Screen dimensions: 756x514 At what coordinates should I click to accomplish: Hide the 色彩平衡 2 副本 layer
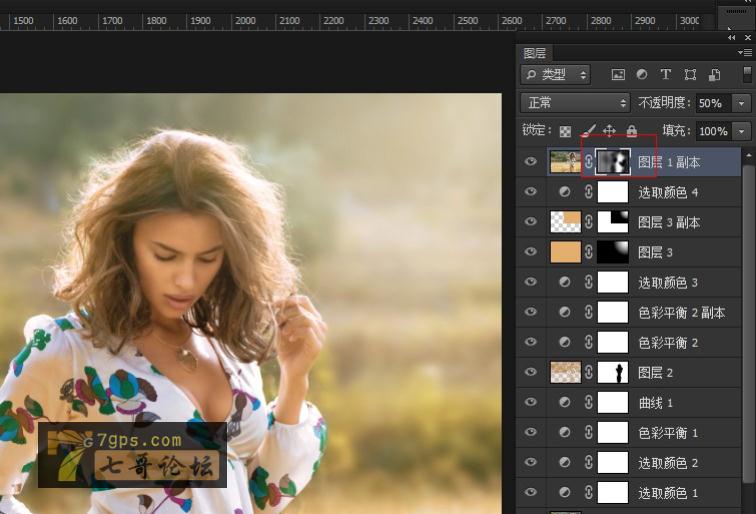[x=530, y=311]
